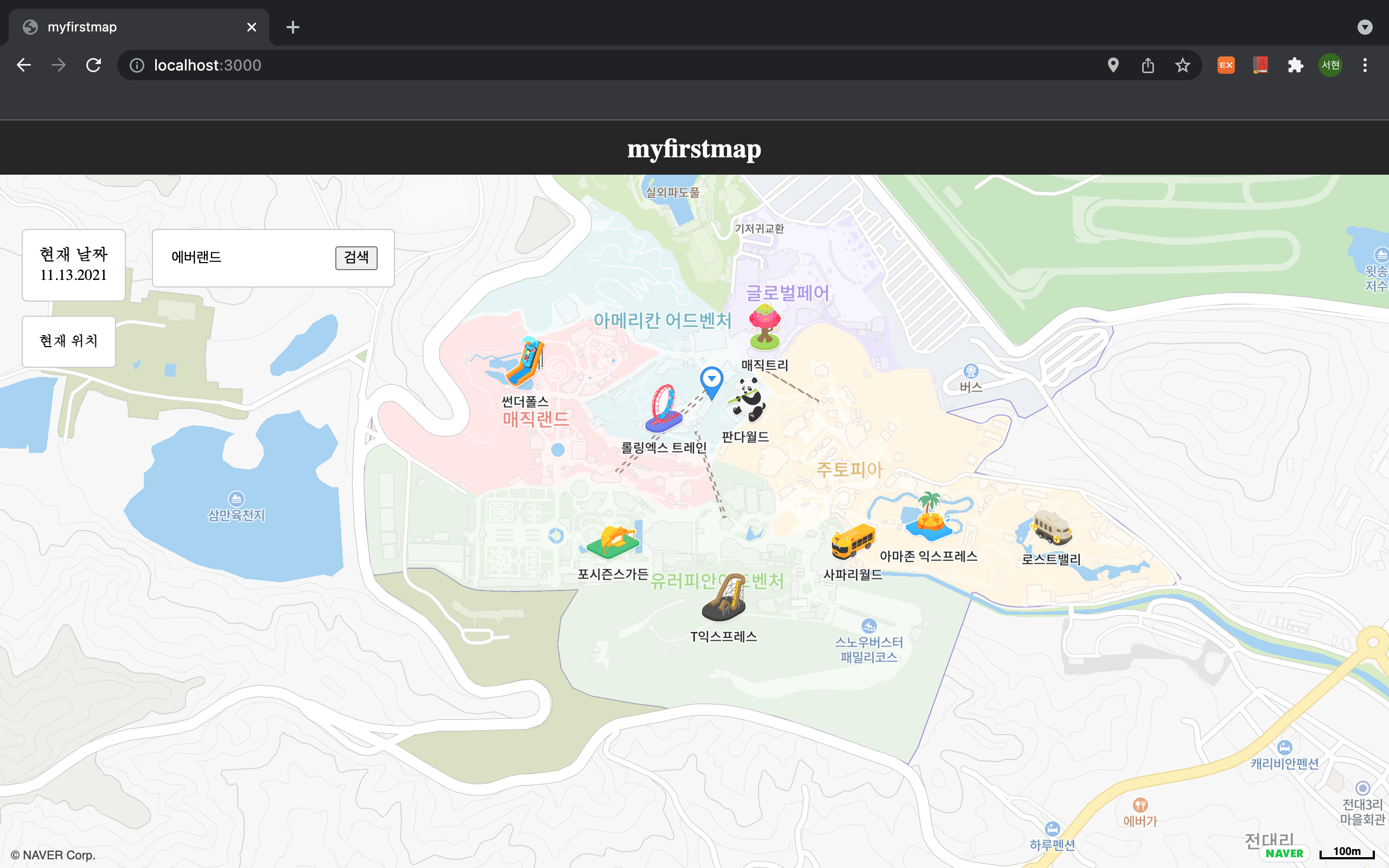Click the 에버가 restaurant icon

(x=1140, y=805)
